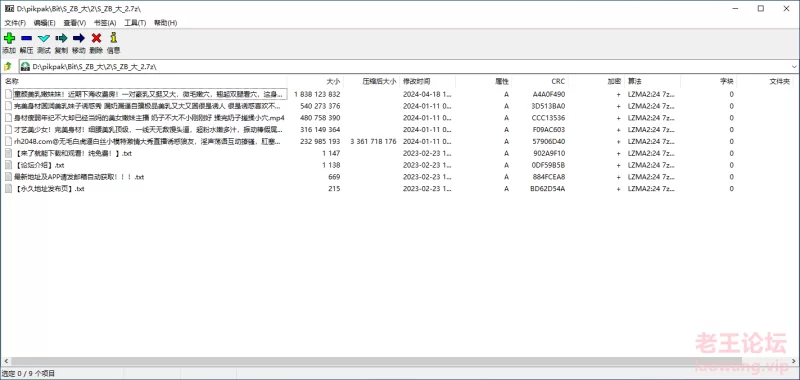Open the 编辑(E) menu
The image size is (800, 380).
coord(44,23)
